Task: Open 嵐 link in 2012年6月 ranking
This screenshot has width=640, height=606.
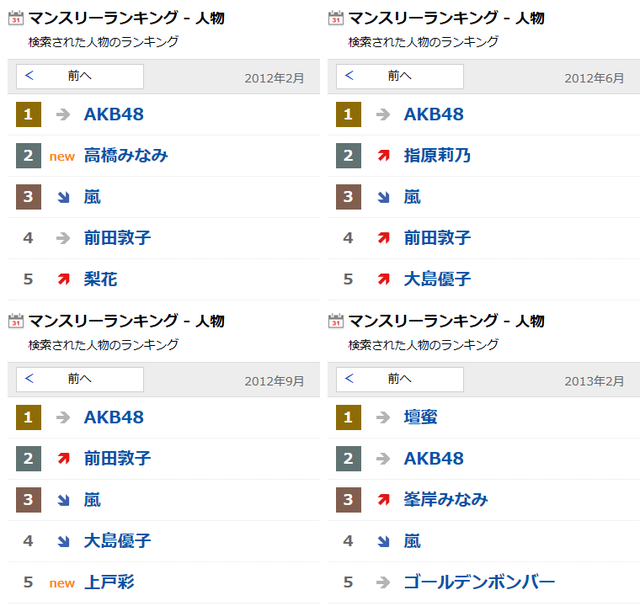Action: 412,197
